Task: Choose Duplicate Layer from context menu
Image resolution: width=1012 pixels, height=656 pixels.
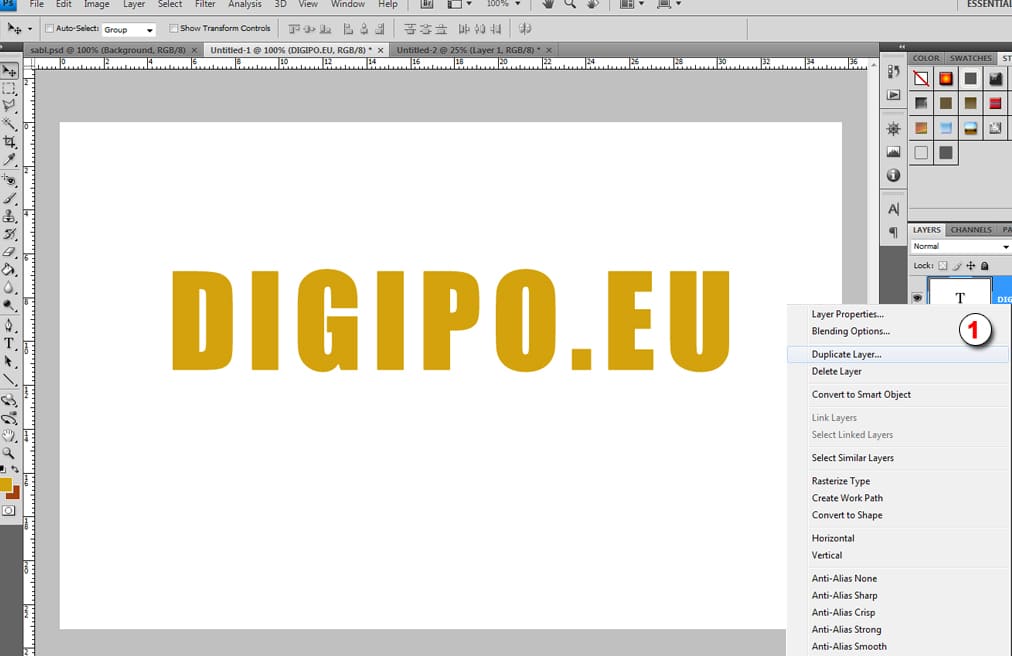Action: 846,354
